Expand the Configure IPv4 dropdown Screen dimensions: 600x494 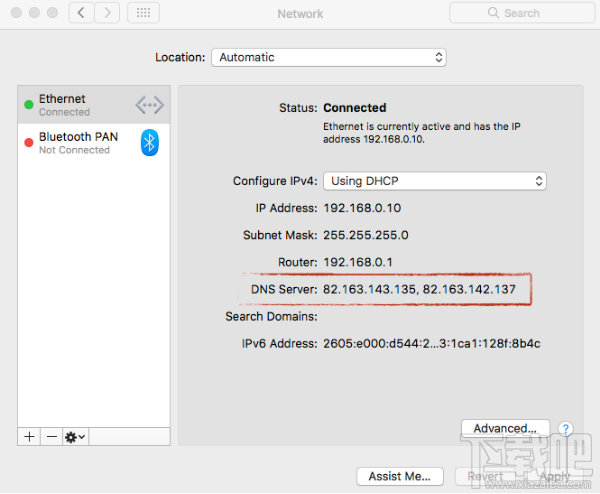(x=435, y=181)
